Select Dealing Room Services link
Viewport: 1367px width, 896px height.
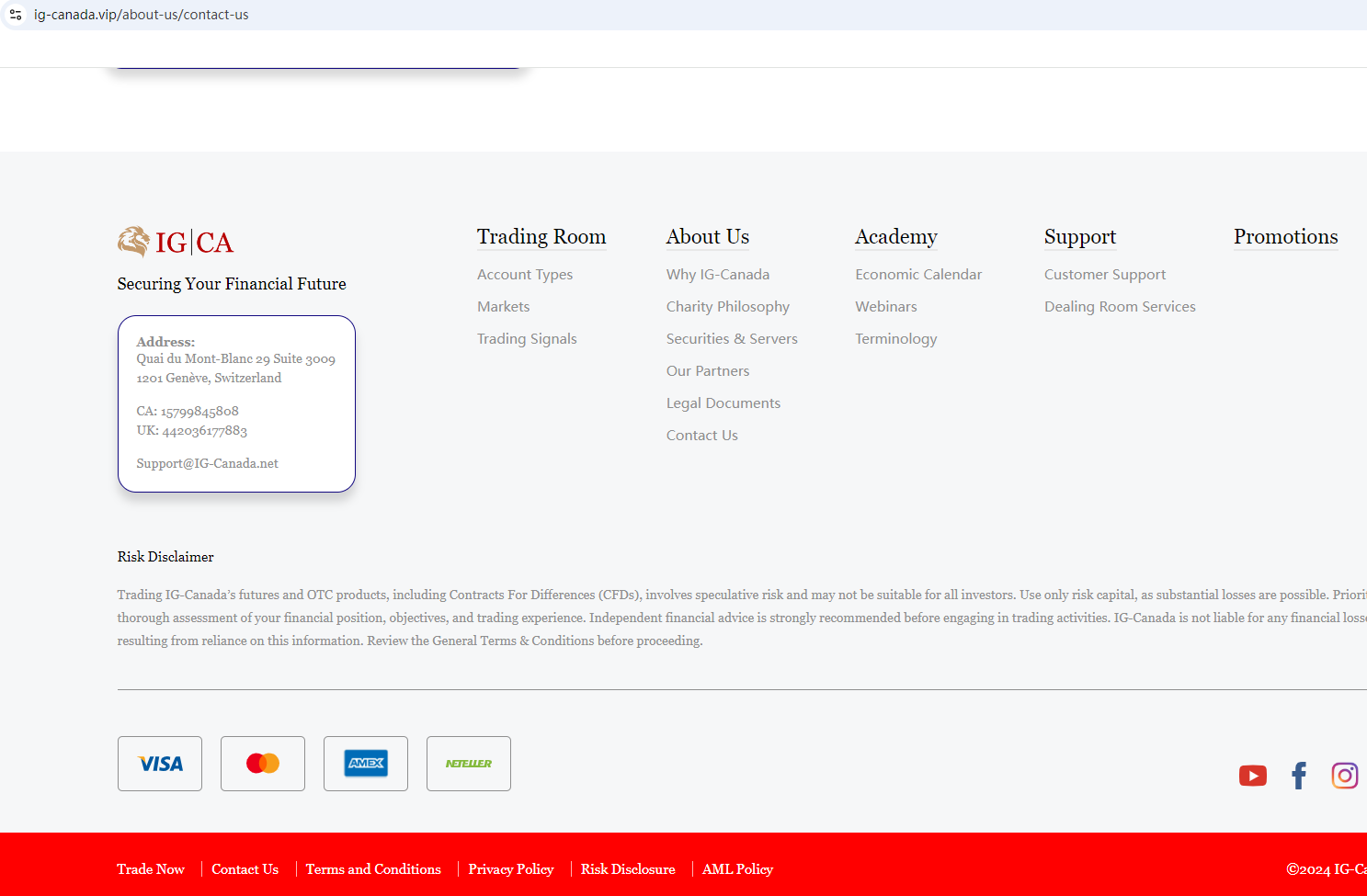1120,307
